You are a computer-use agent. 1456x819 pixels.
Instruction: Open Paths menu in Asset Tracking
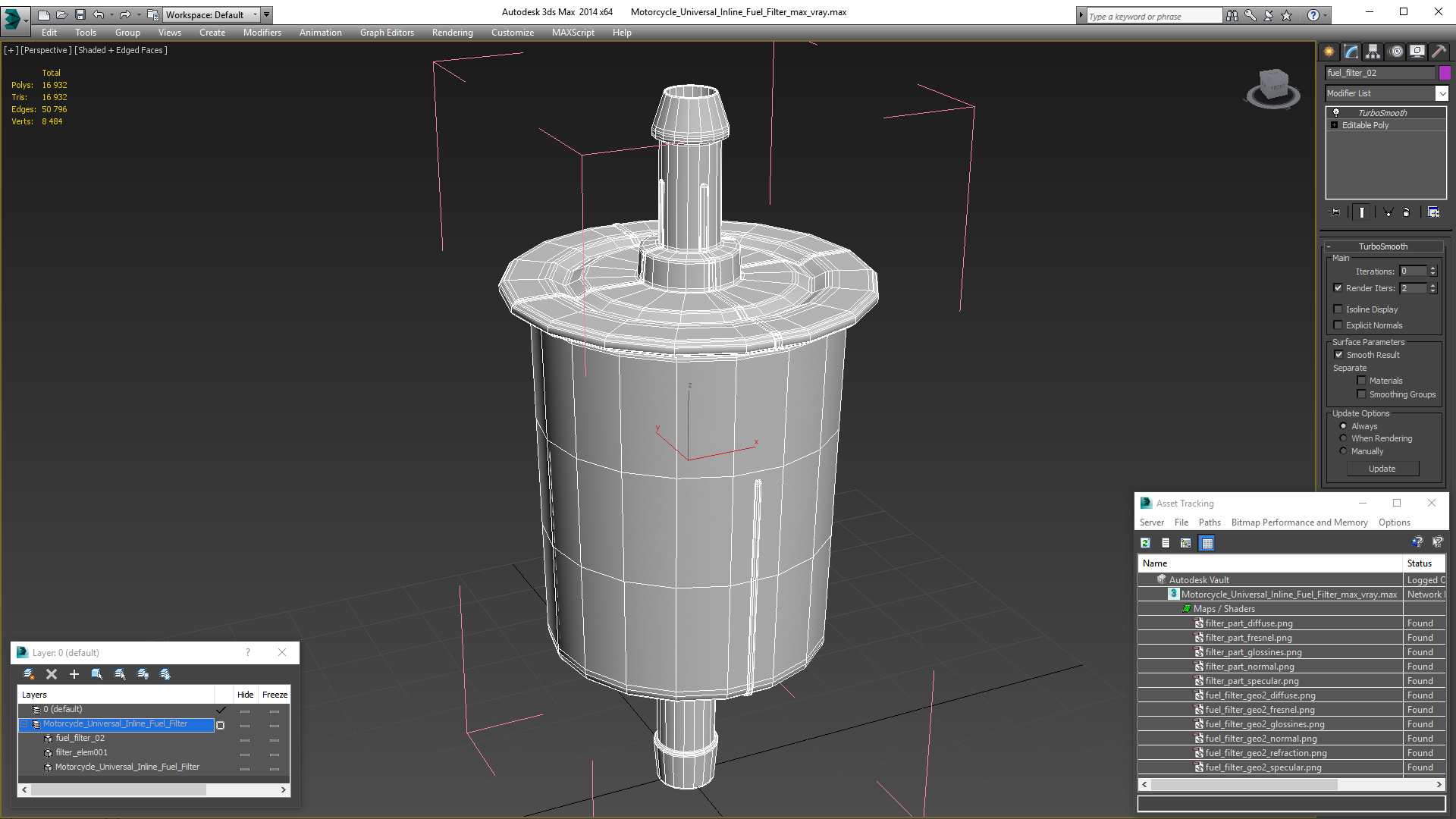coord(1210,522)
